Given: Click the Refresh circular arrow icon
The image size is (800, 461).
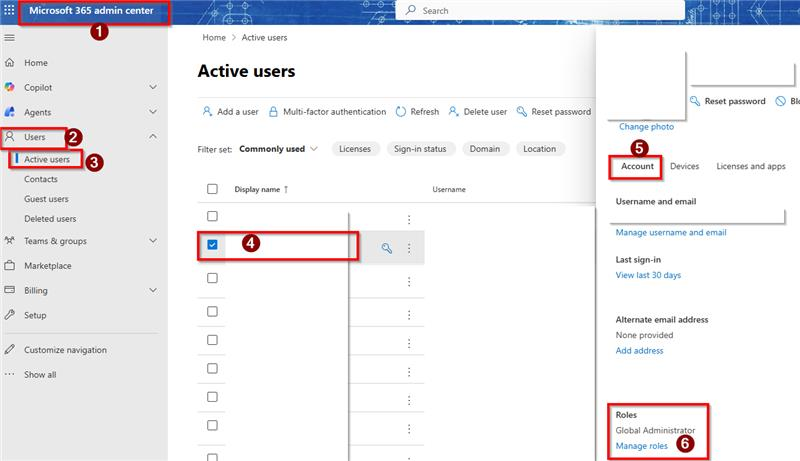Looking at the screenshot, I should click(x=401, y=111).
